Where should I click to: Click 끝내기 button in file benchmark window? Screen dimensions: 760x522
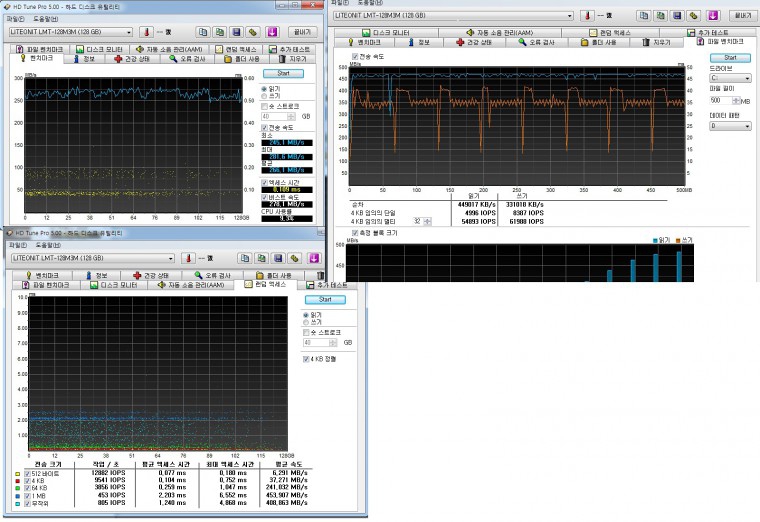coord(742,16)
